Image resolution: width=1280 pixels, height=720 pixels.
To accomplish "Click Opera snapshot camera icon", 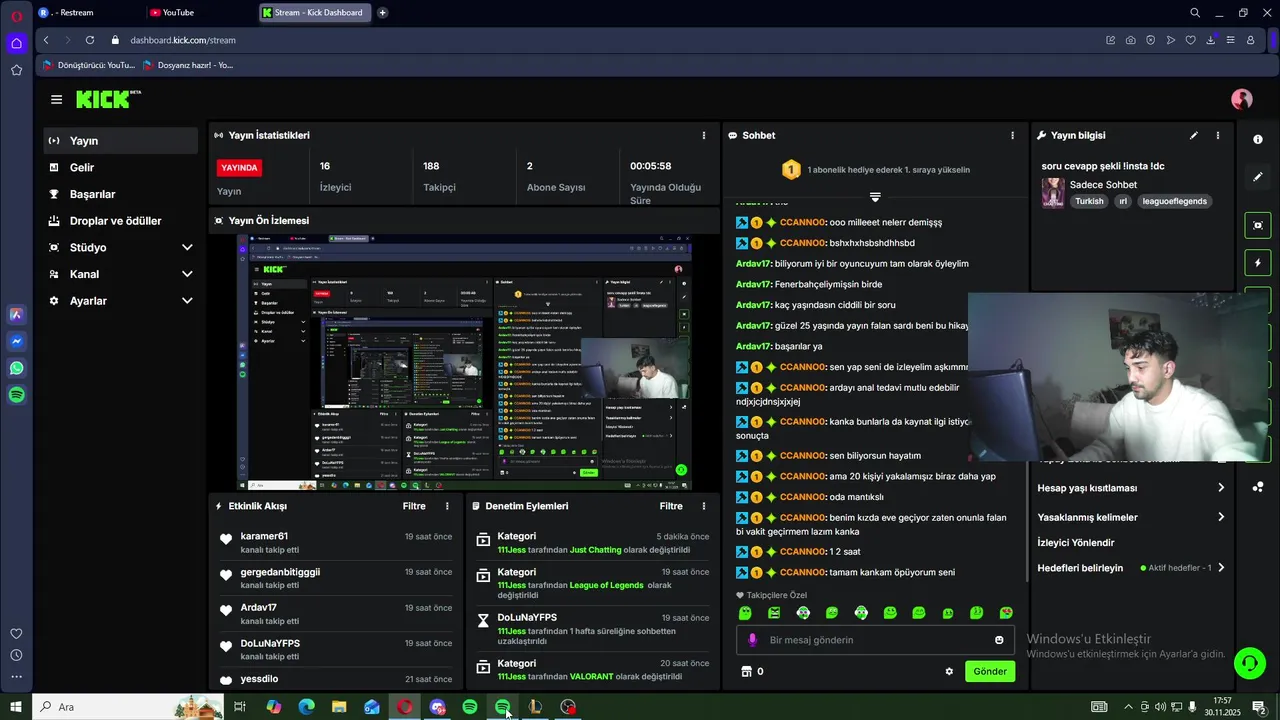I will 1130,40.
